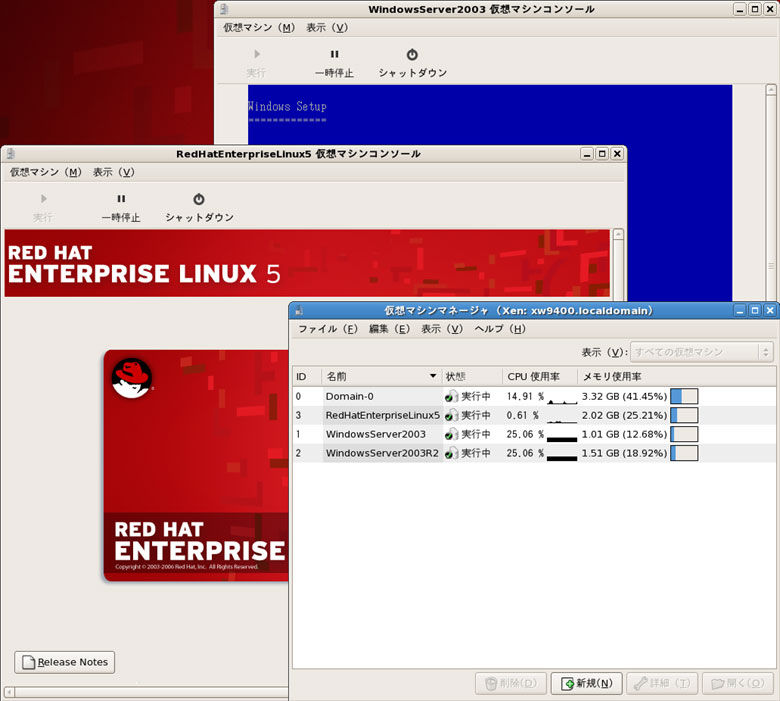Shut down the RedHatEnterpriseLinux5 virtual machine

coord(199,199)
